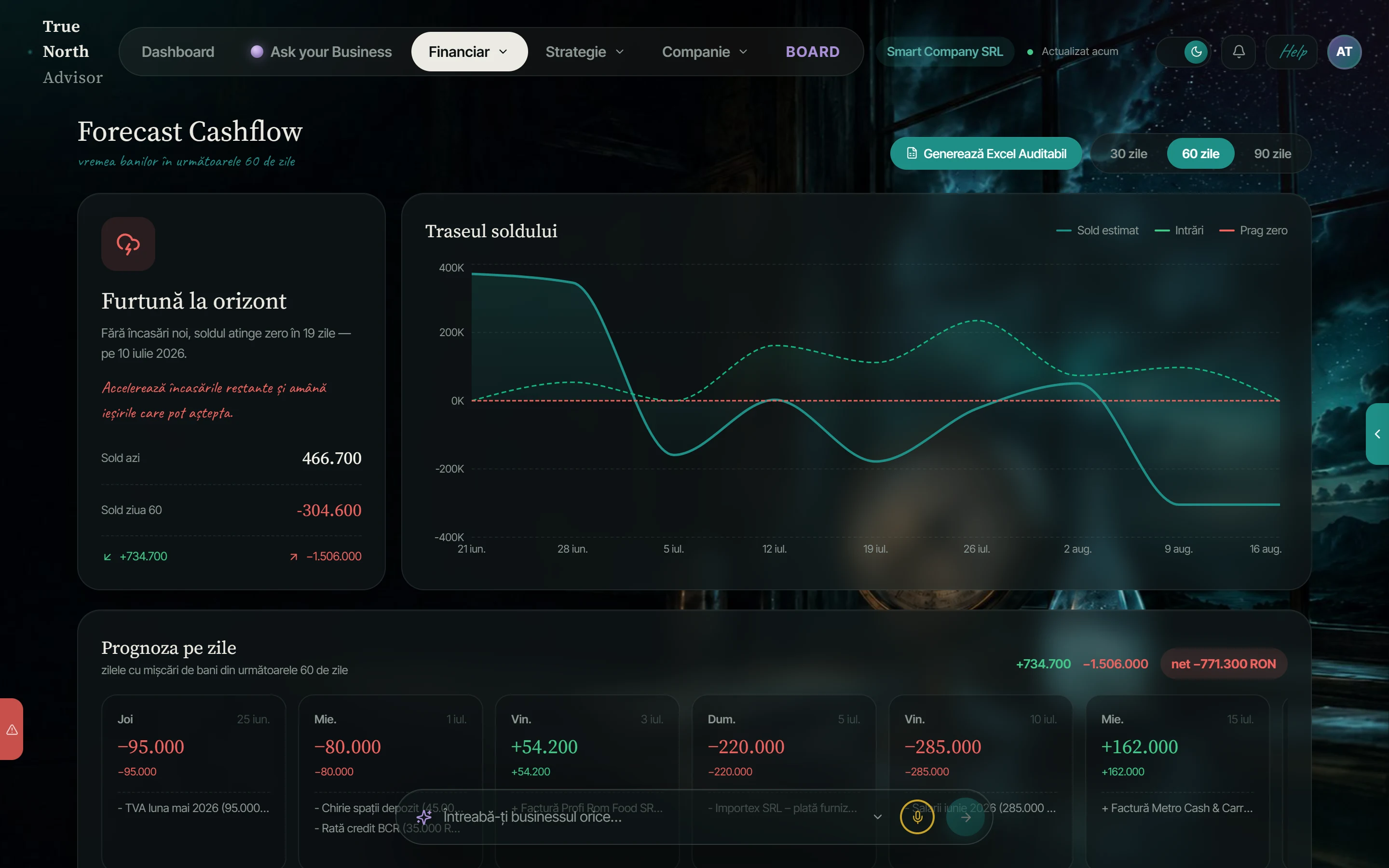Toggle Intrări legend series

point(1179,230)
